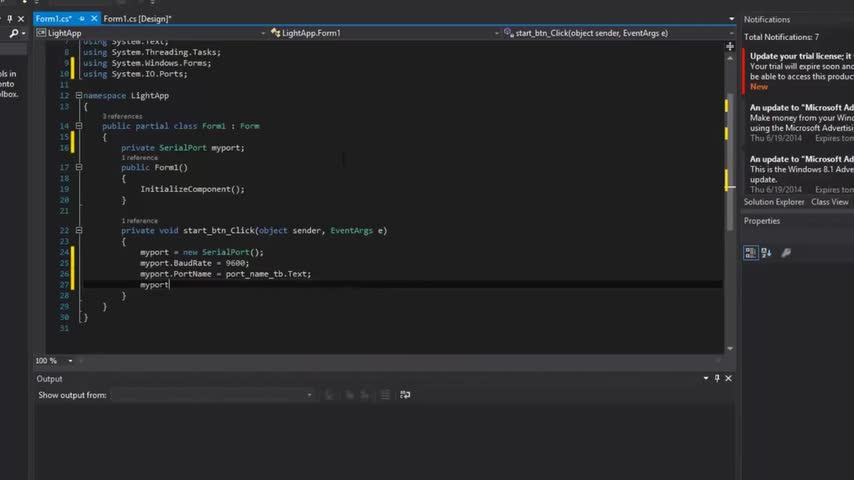
Task: Collapse the Form1() constructor block
Action: point(79,167)
